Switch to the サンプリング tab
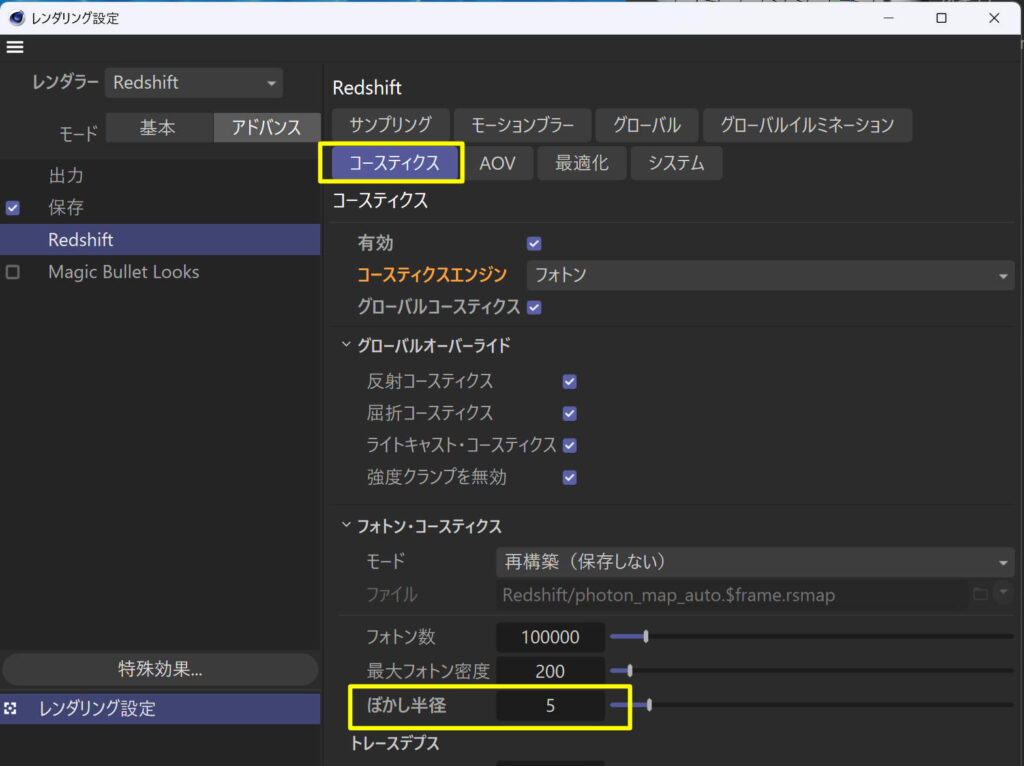The width and height of the screenshot is (1024, 766). 391,125
